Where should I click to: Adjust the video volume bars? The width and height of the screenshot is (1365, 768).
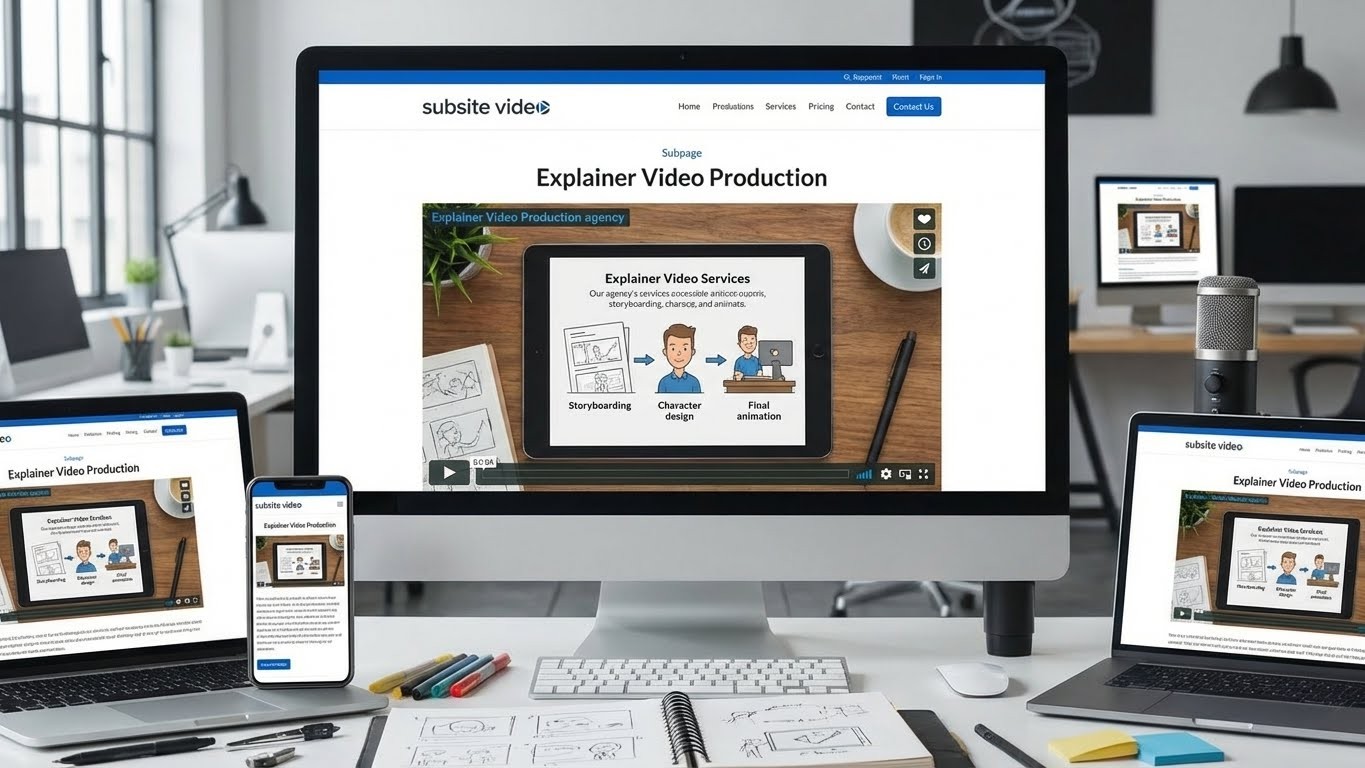click(864, 474)
